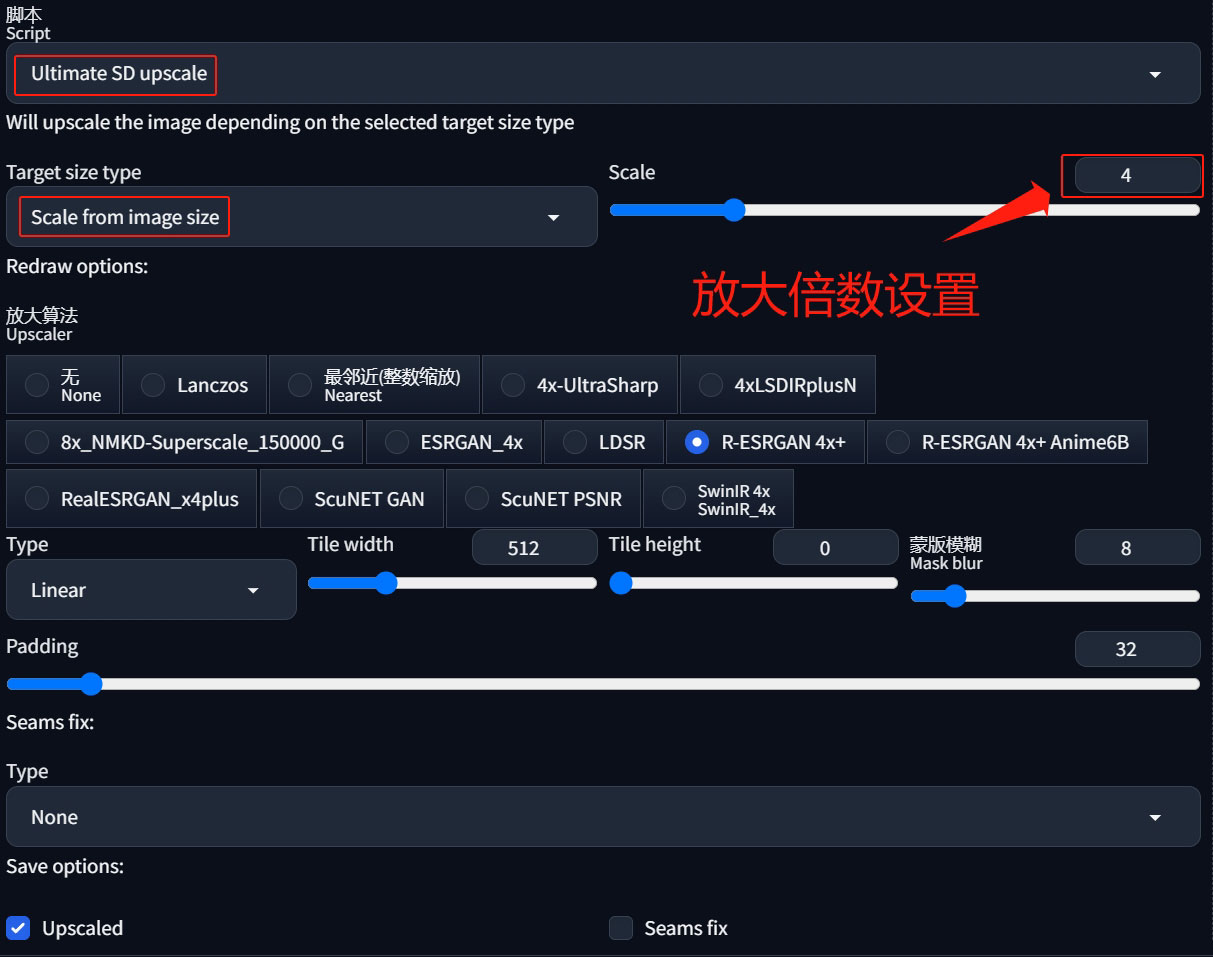Choose the LDSR upscaler
This screenshot has height=957, width=1213.
point(604,441)
